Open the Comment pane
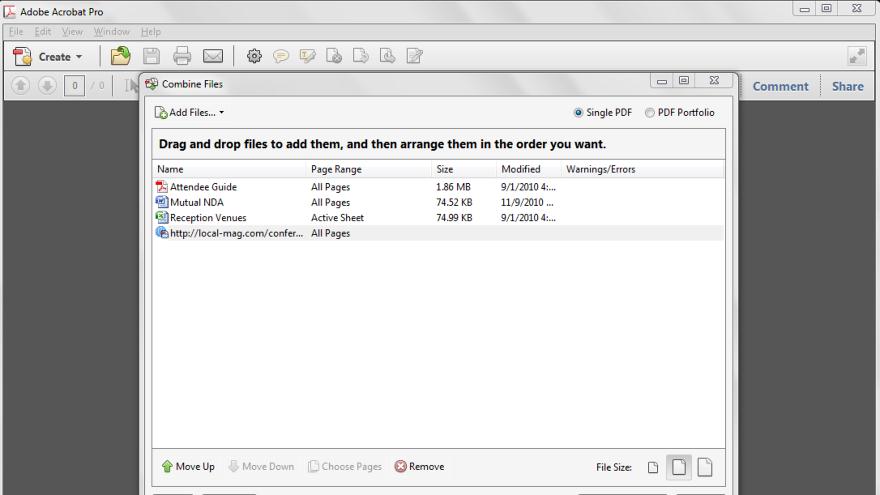This screenshot has height=495, width=880. click(780, 86)
